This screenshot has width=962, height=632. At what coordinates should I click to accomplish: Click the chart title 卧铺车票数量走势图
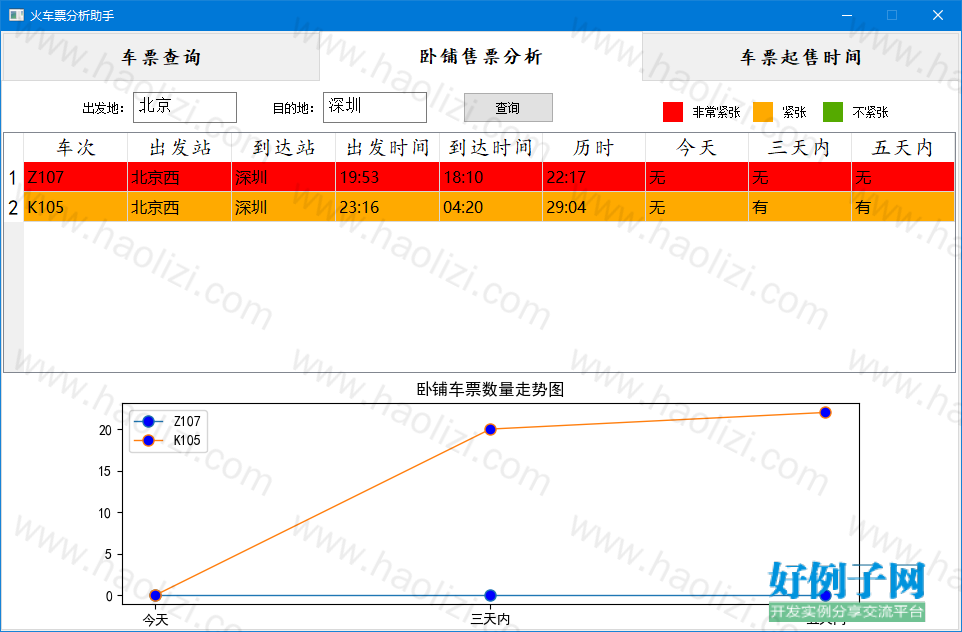tap(490, 390)
